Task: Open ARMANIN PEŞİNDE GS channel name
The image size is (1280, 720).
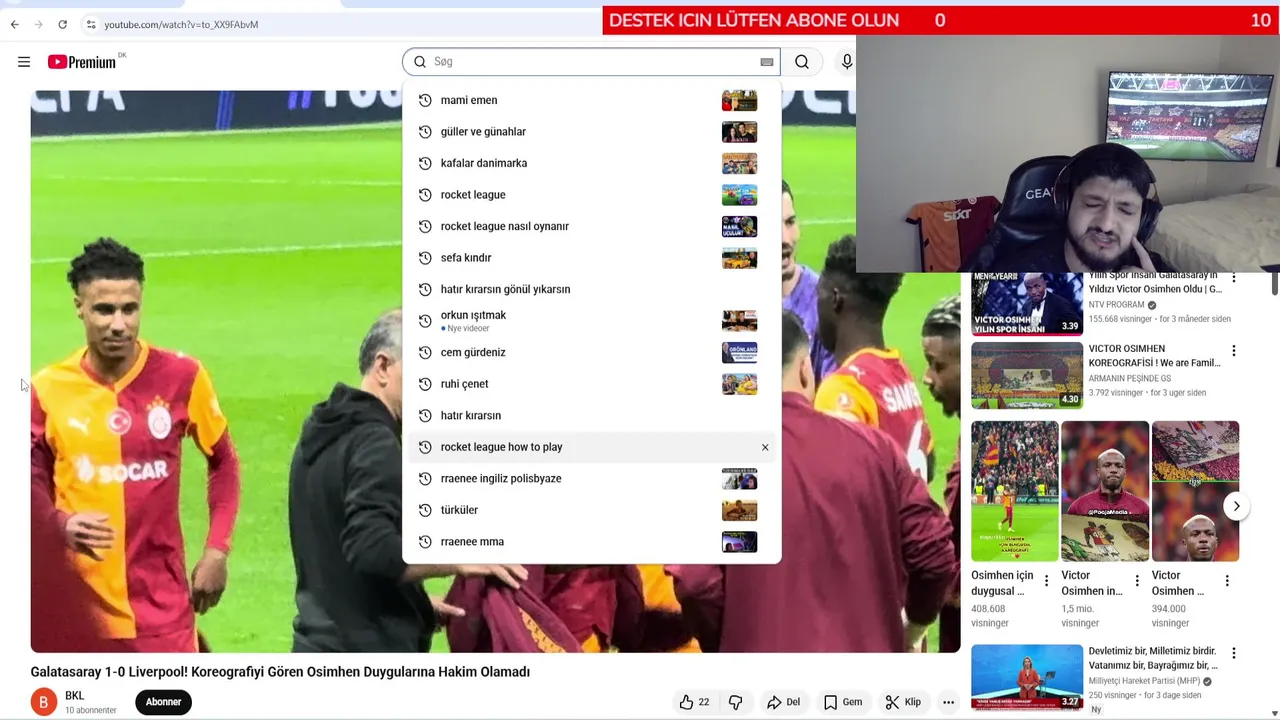Action: tap(1129, 379)
